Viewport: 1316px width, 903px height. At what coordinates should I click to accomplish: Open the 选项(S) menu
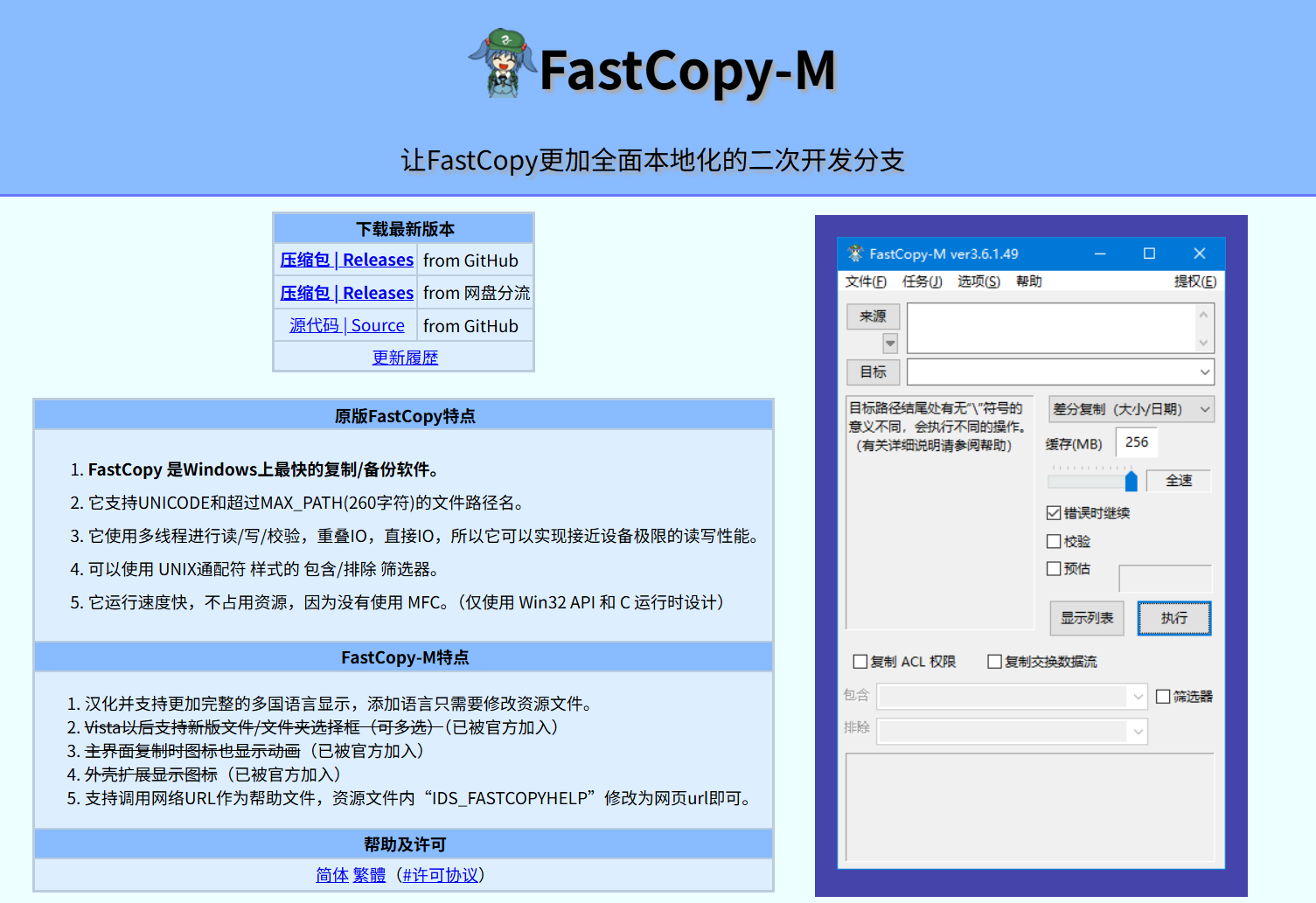[x=978, y=281]
